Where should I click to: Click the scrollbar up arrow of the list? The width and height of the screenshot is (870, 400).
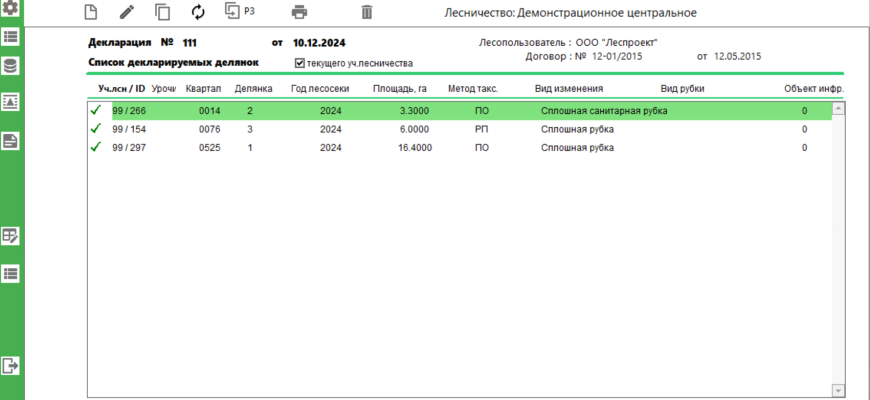point(838,108)
